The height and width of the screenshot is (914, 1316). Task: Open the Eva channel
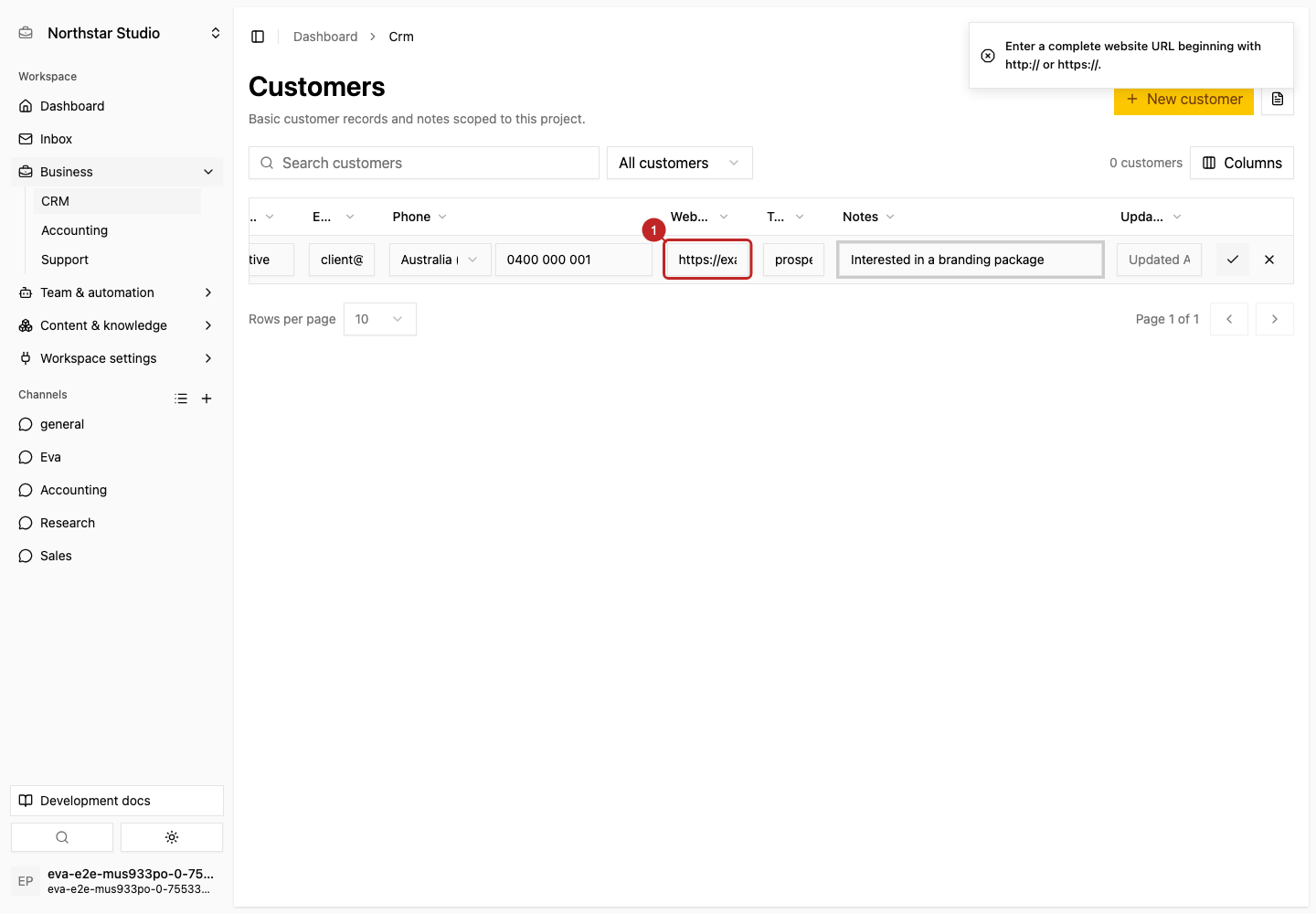tap(117, 457)
